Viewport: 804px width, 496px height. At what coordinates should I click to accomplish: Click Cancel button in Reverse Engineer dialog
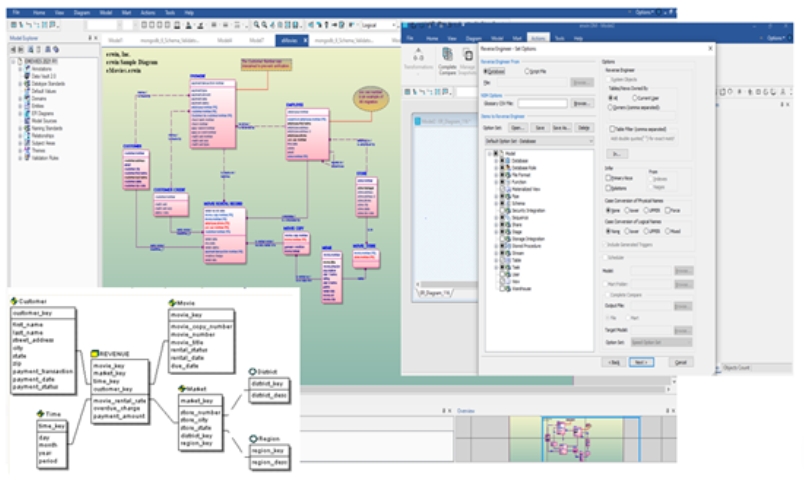click(680, 362)
